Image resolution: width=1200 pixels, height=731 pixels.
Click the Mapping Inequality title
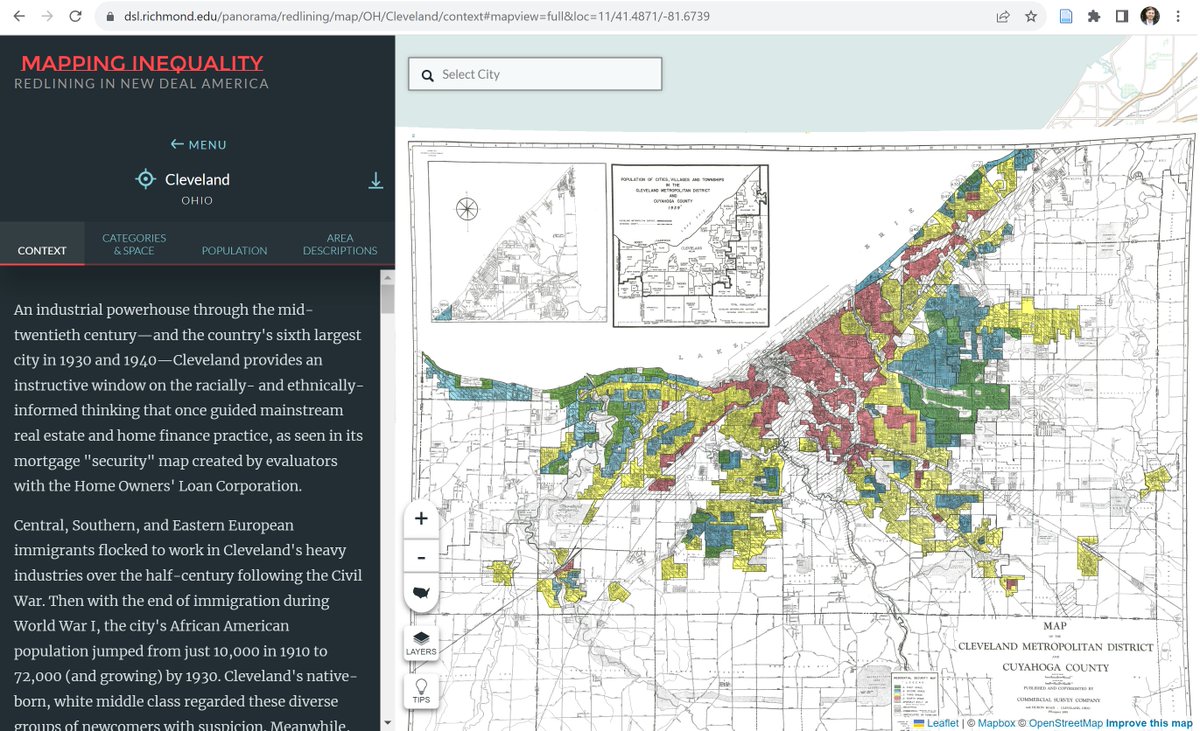tap(142, 63)
